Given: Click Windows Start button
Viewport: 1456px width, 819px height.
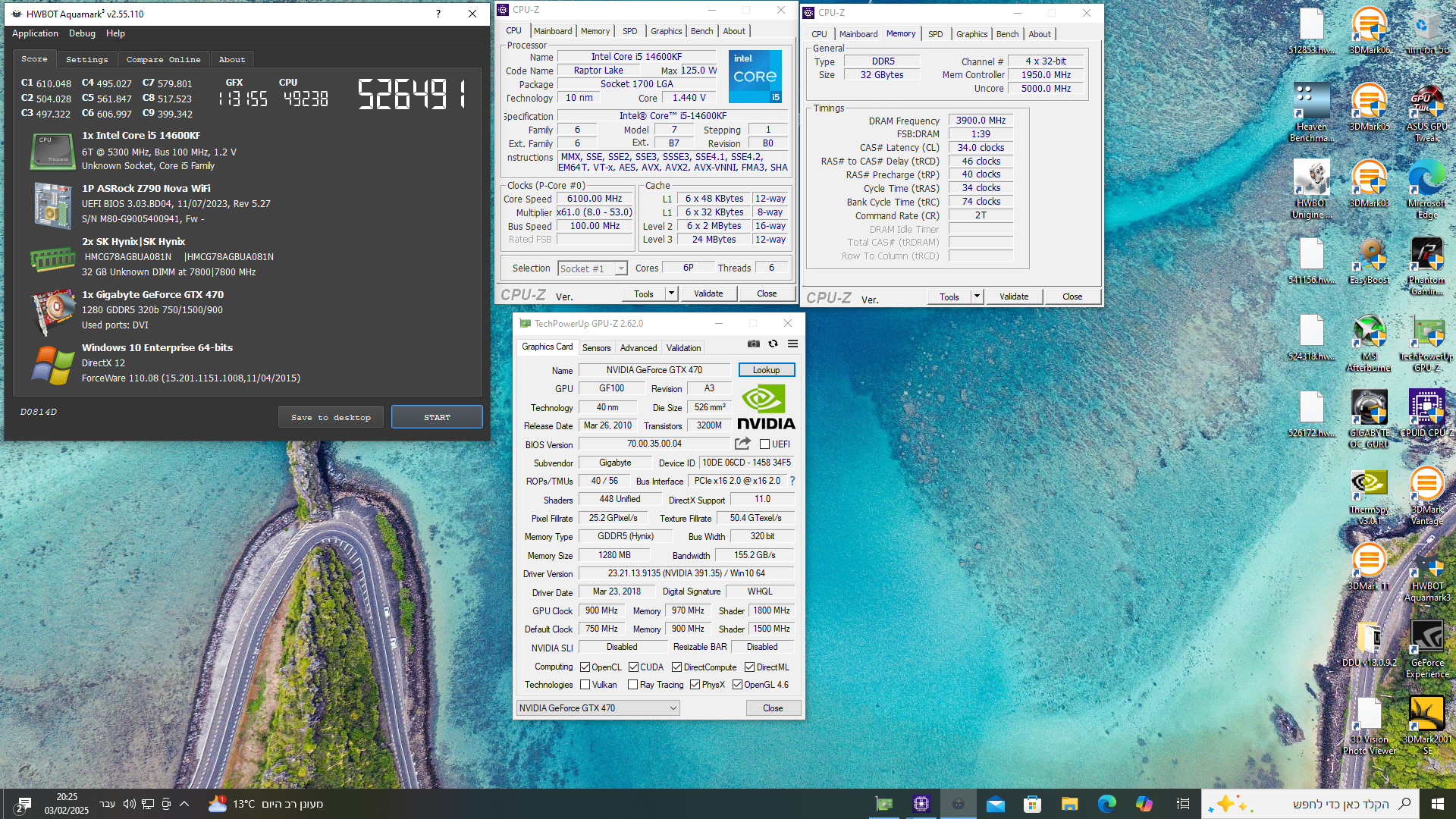Looking at the screenshot, I should tap(1437, 804).
